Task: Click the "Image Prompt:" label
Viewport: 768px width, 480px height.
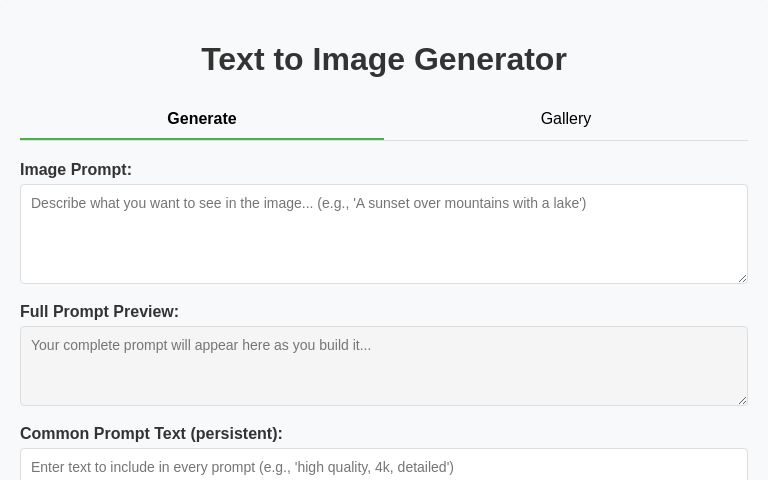Action: [x=76, y=170]
